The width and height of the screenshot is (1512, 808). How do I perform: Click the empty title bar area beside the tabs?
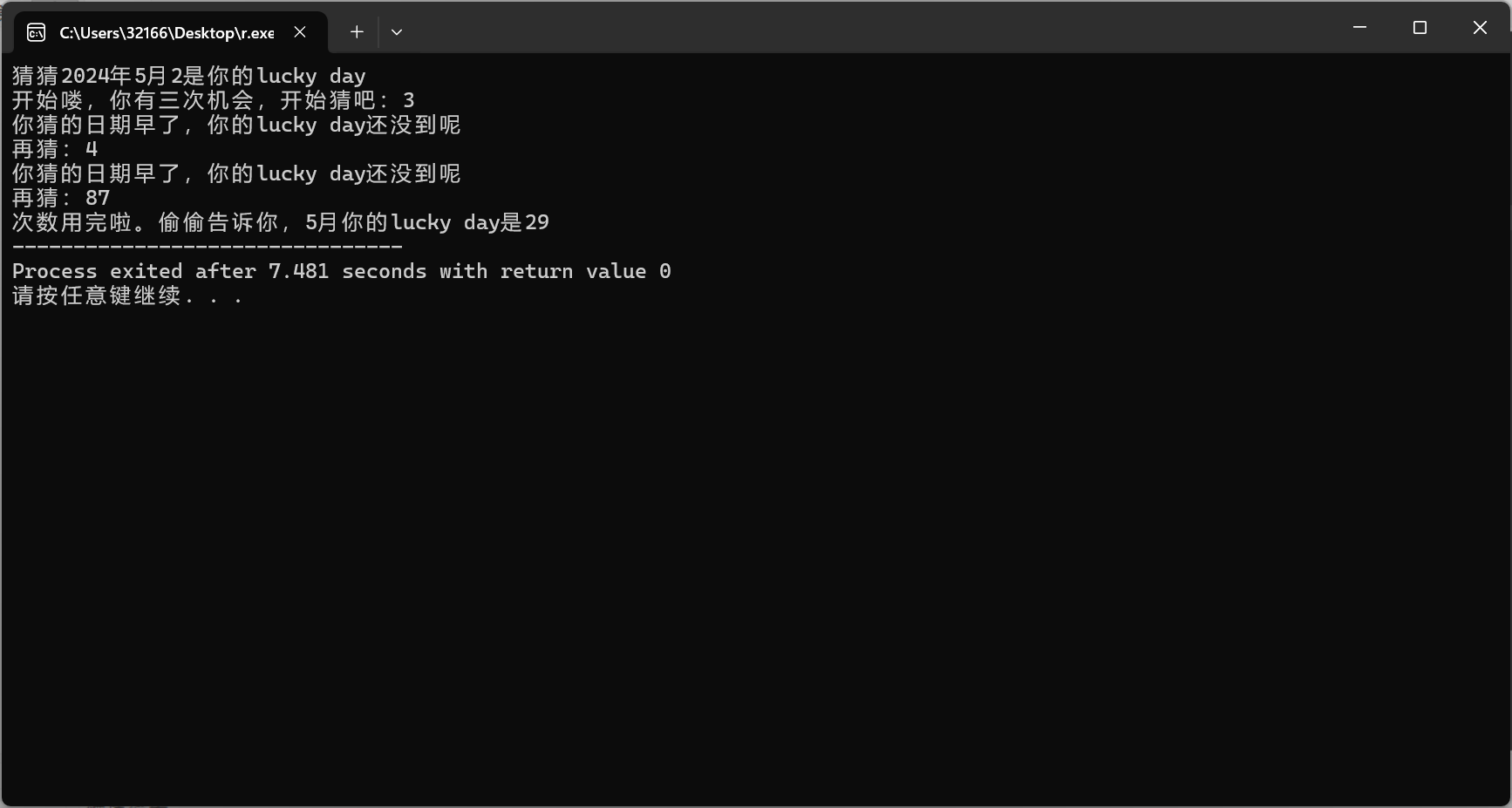click(863, 28)
